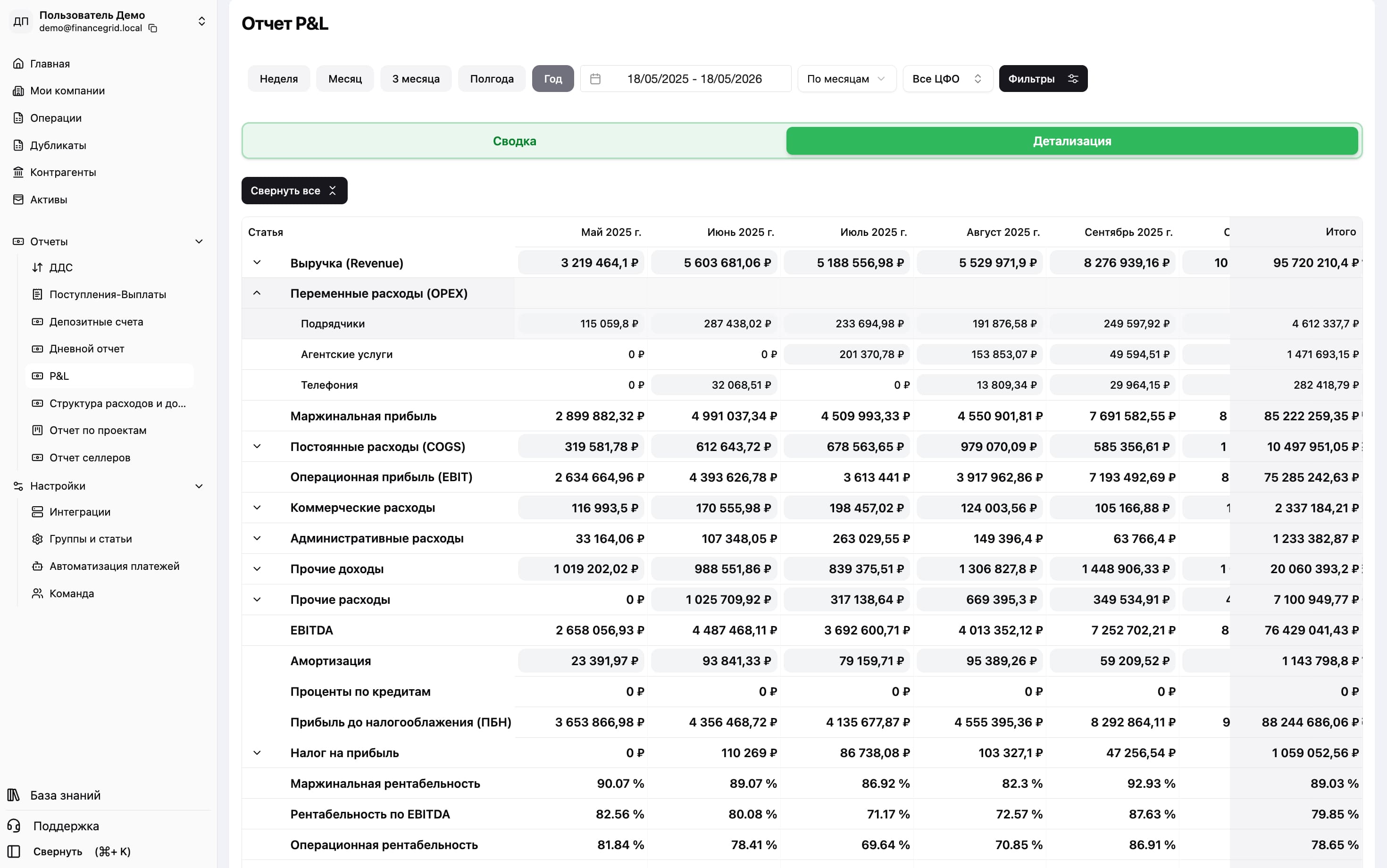This screenshot has height=868, width=1387.
Task: Click the Отчет по проектам icon
Action: click(x=37, y=430)
